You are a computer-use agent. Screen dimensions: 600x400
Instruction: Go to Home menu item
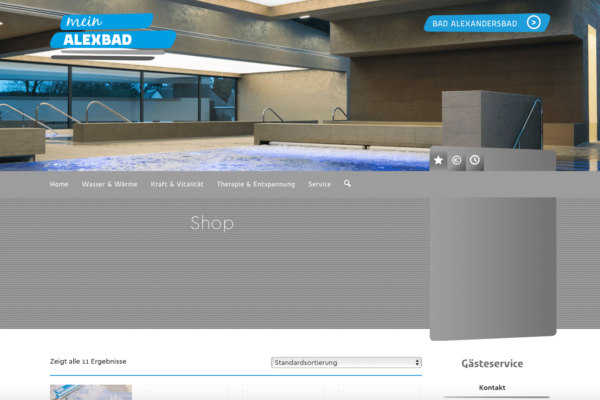click(x=59, y=185)
